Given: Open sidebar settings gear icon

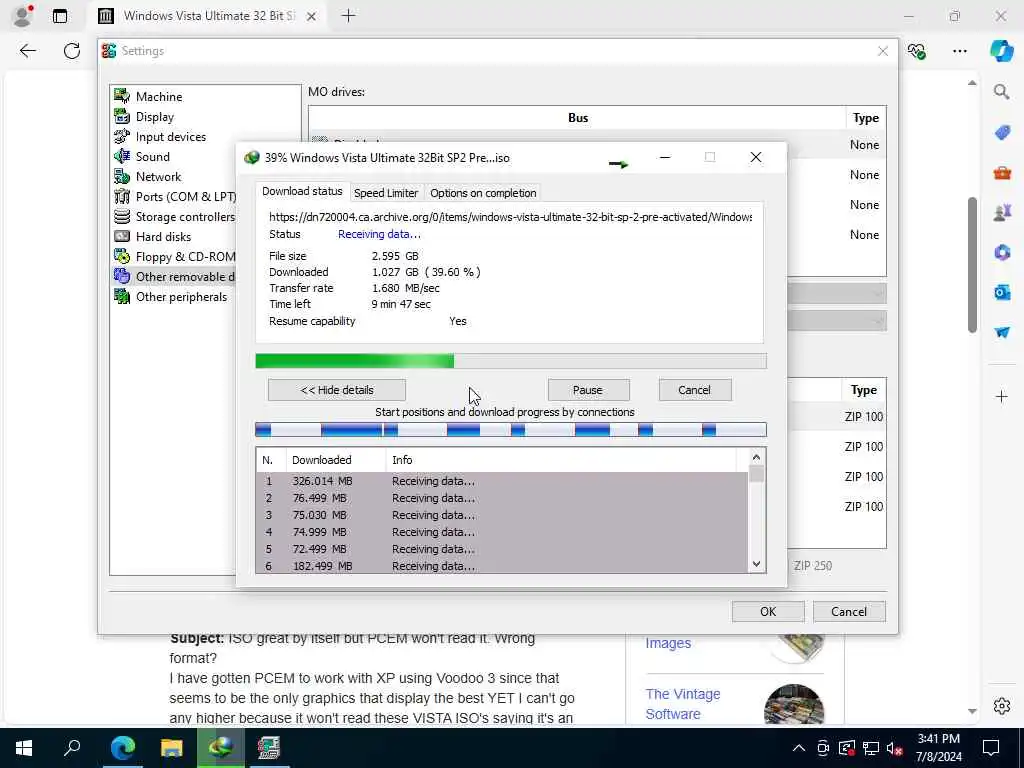Looking at the screenshot, I should click(x=1002, y=705).
